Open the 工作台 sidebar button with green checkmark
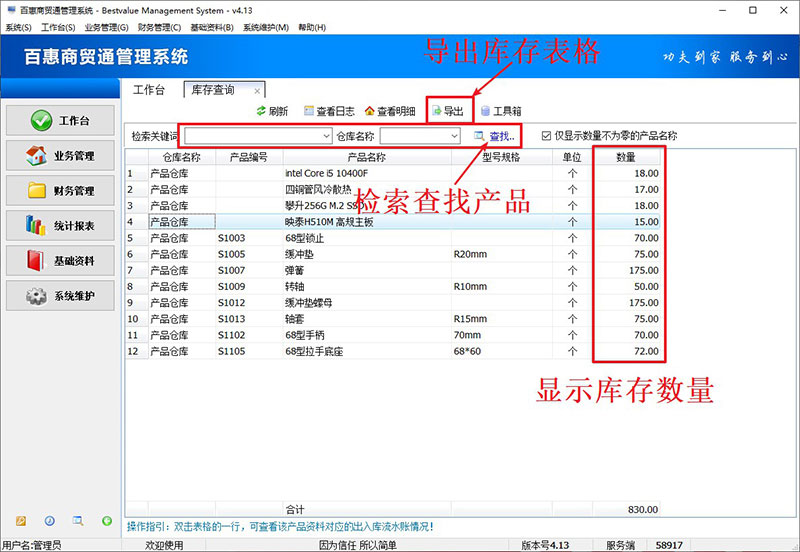The image size is (800, 552). (x=60, y=120)
